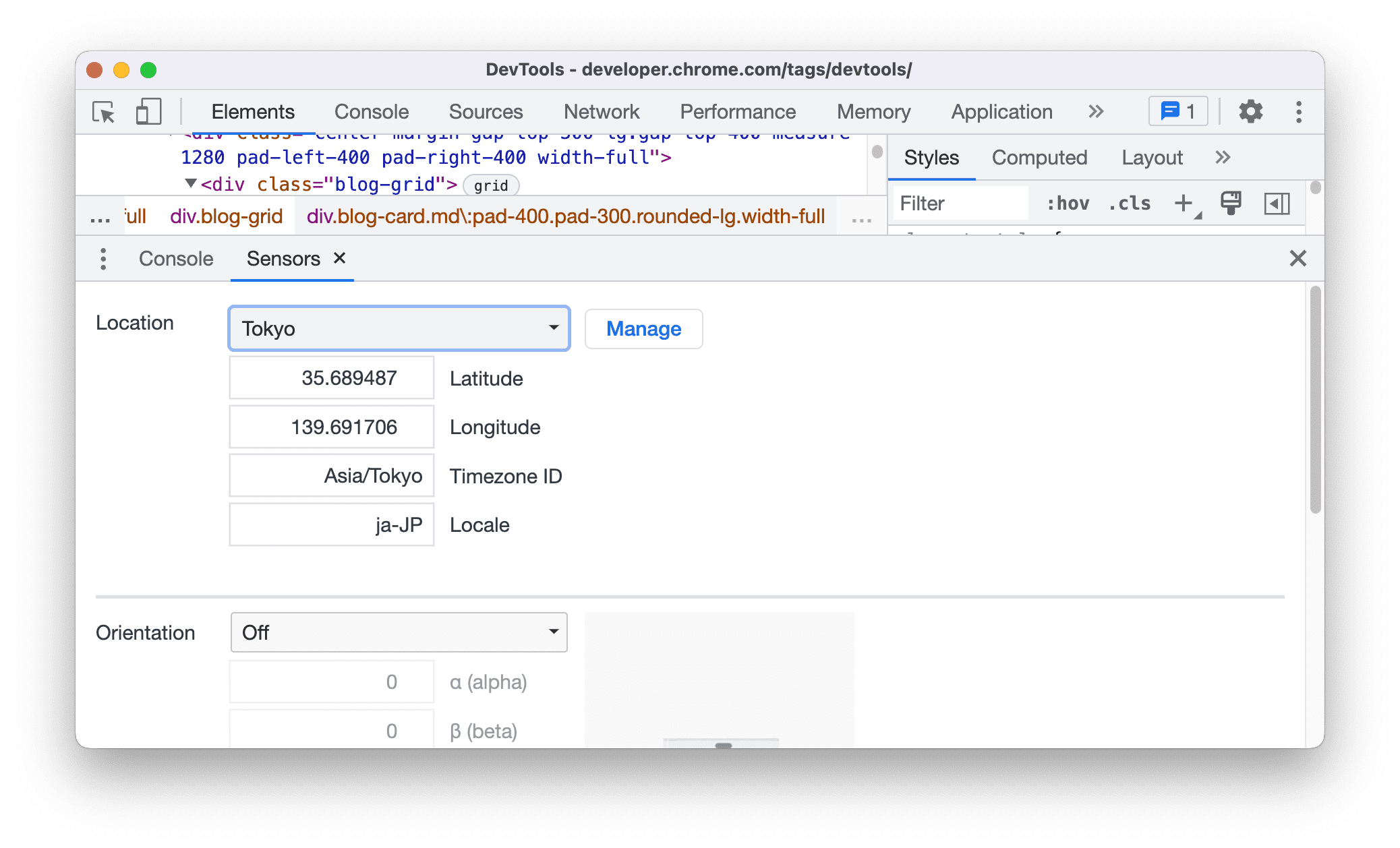The height and width of the screenshot is (848, 1400).
Task: Click the Manage button
Action: (x=643, y=328)
